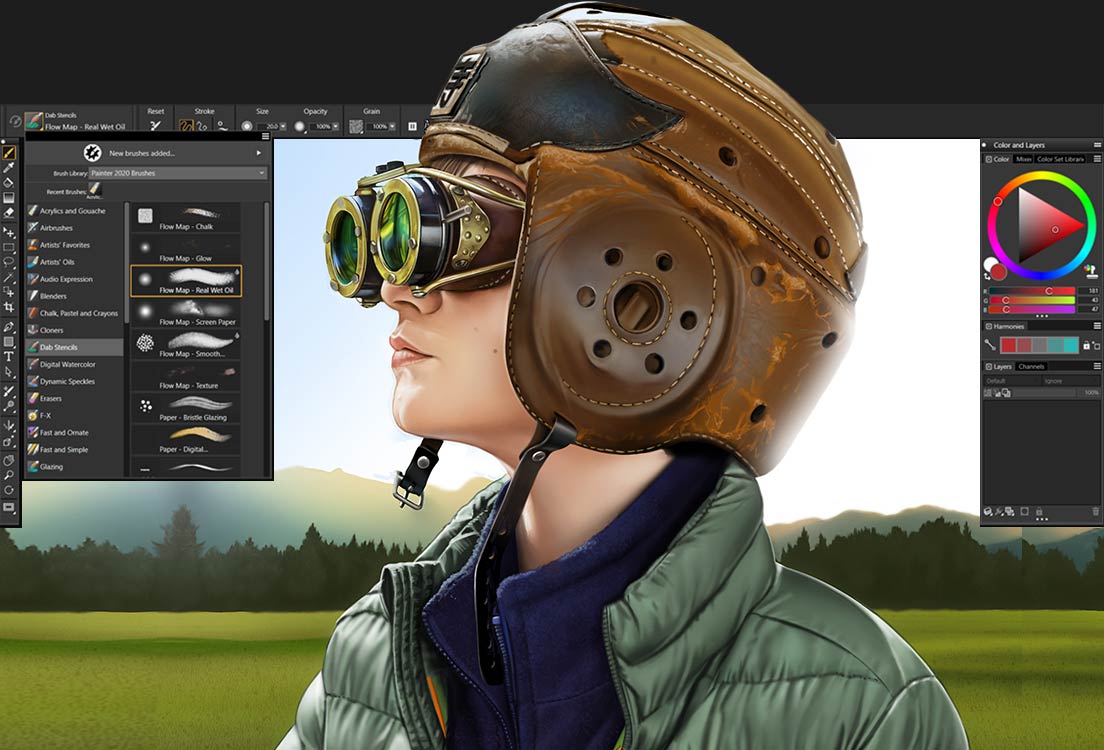The image size is (1104, 750).
Task: Open the Color and Layers panel menu
Action: coord(1096,145)
